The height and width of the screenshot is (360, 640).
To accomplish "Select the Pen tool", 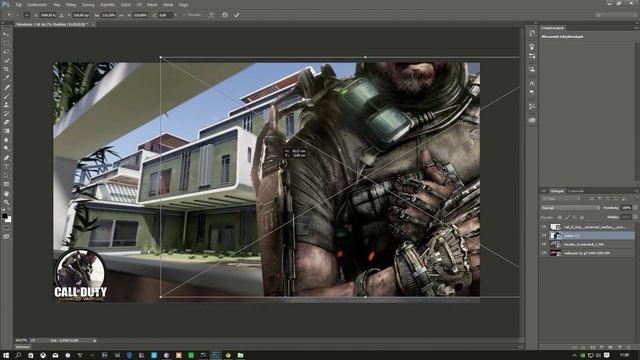I will point(6,158).
